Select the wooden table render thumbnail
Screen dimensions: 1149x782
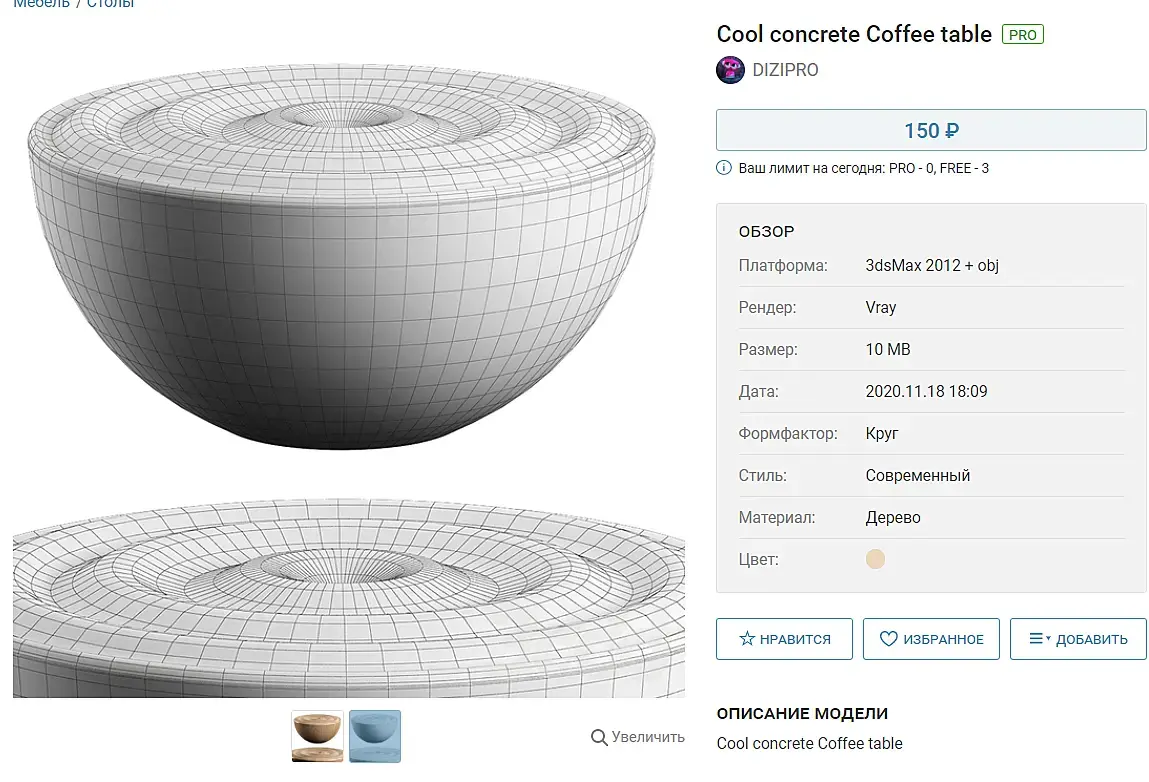(317, 736)
